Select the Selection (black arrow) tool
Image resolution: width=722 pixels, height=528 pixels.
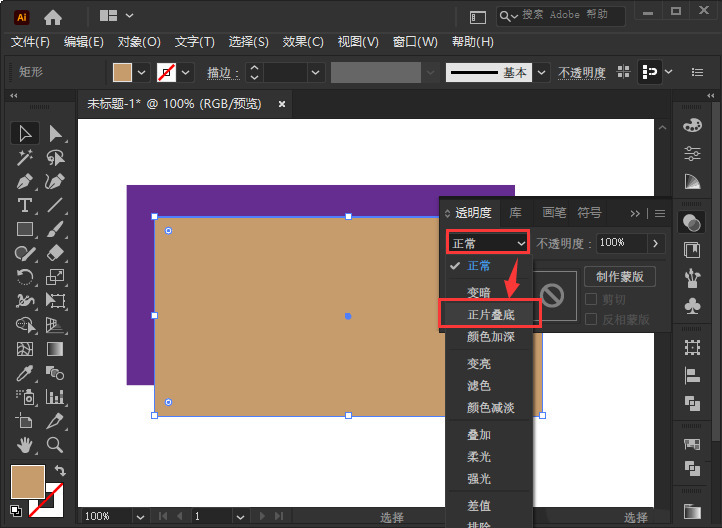[x=25, y=133]
